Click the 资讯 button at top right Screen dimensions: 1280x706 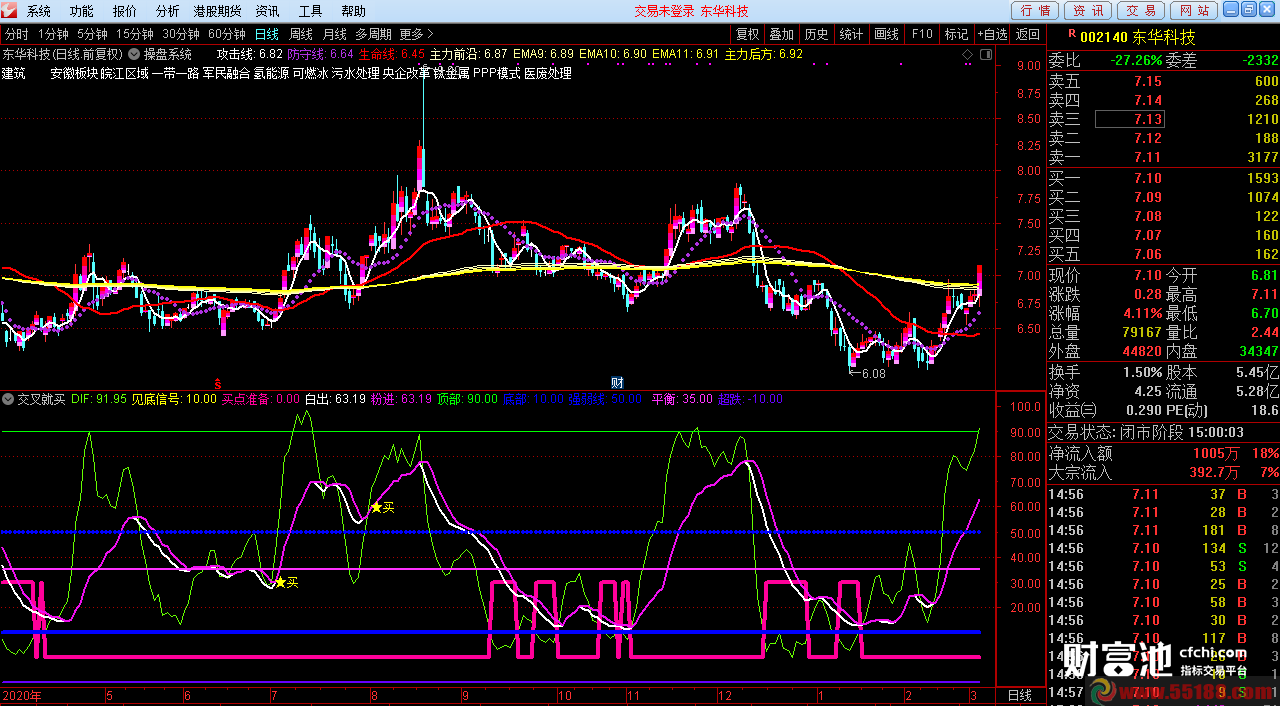click(1089, 10)
